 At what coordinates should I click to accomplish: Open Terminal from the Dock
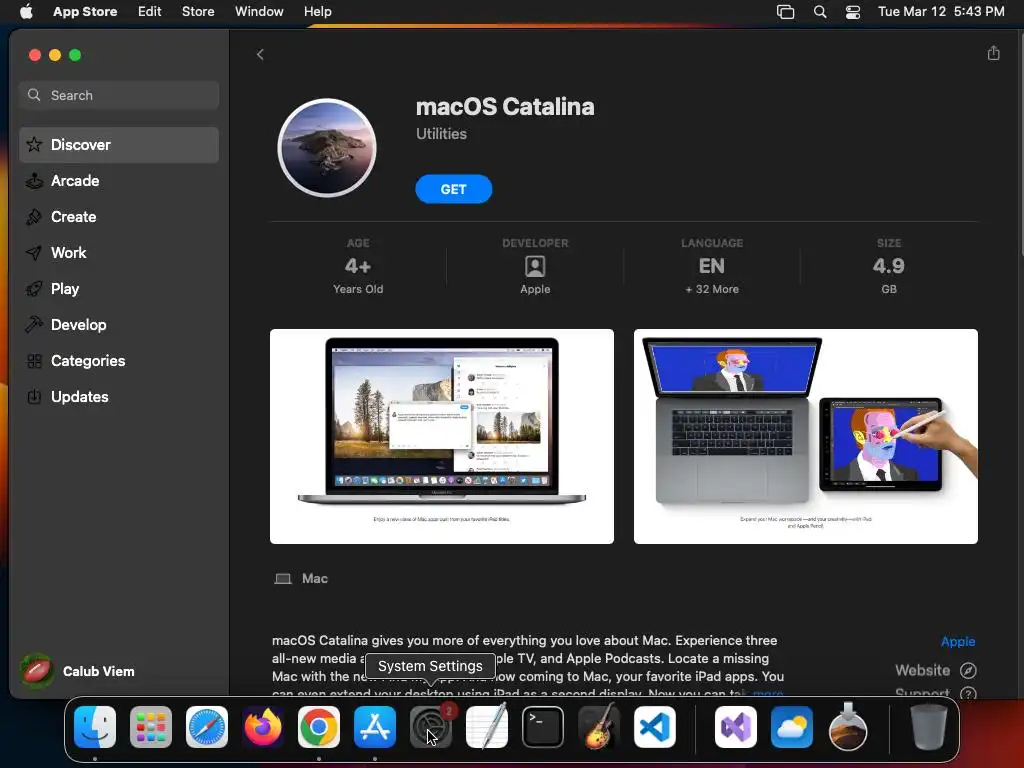543,727
